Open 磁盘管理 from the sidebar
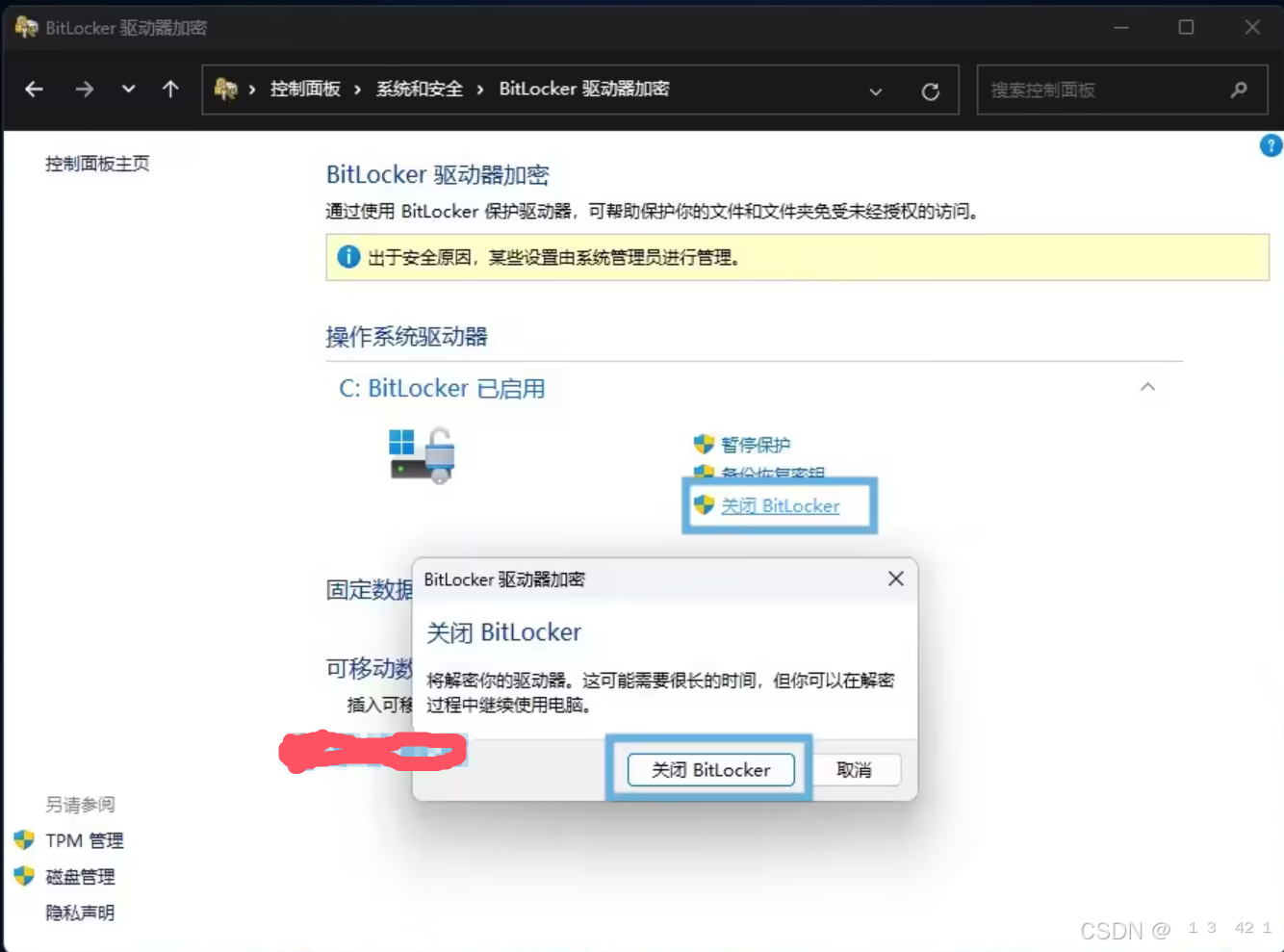Viewport: 1284px width, 952px height. pyautogui.click(x=81, y=876)
